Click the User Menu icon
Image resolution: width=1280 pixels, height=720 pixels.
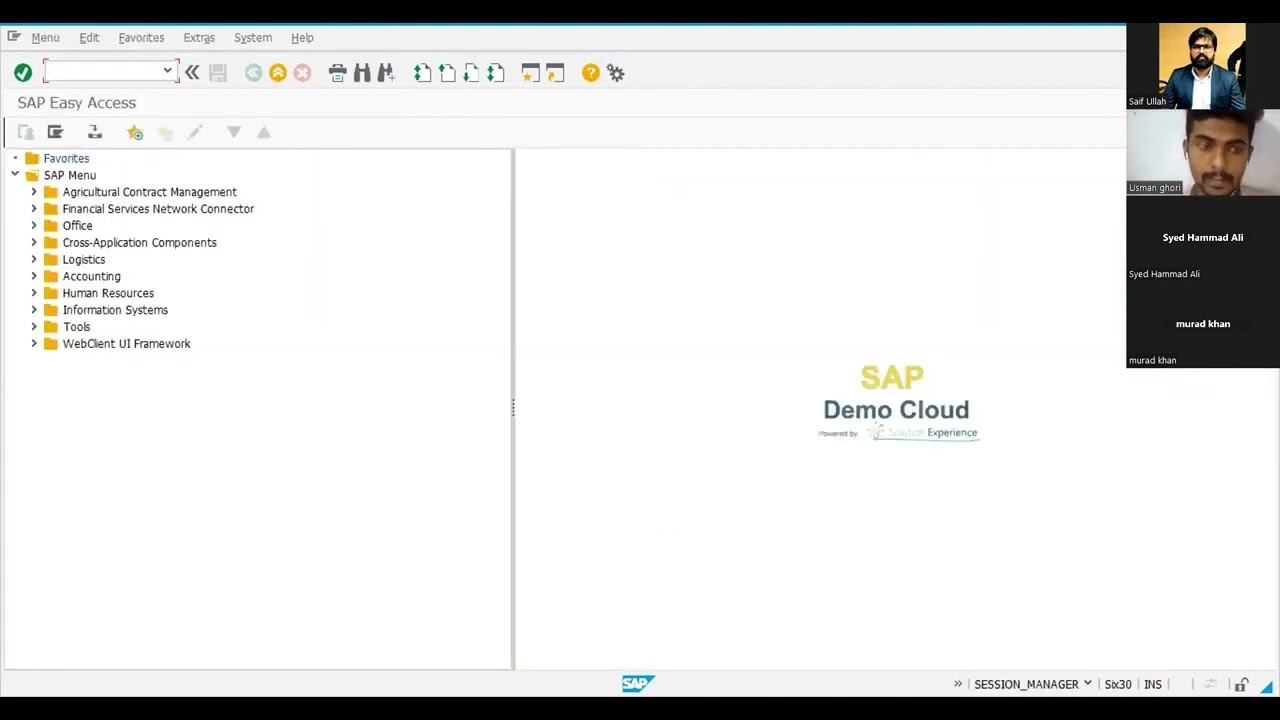(x=25, y=132)
